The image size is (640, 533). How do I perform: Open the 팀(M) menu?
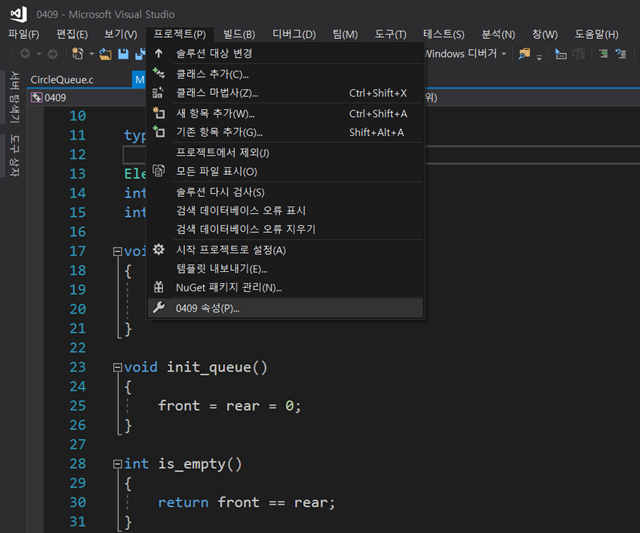(x=345, y=34)
